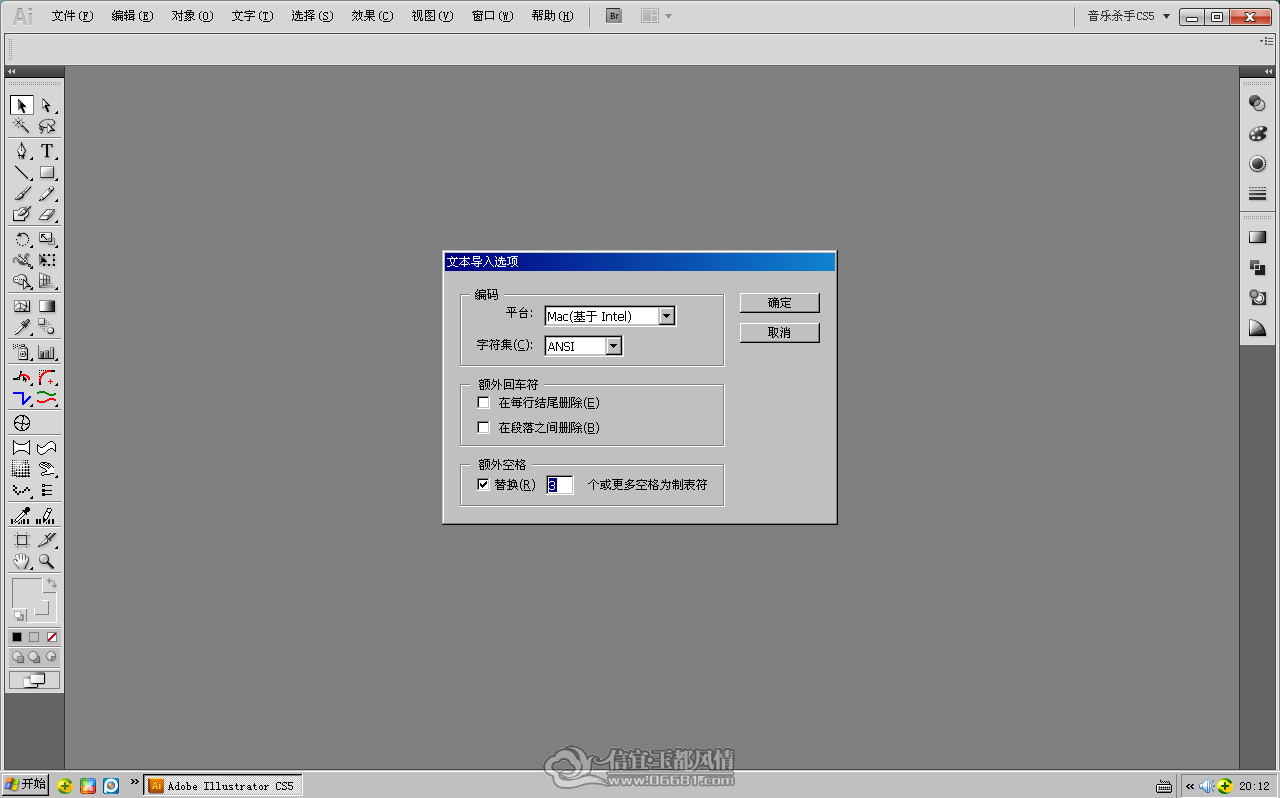Open the 文件 menu

tap(72, 16)
